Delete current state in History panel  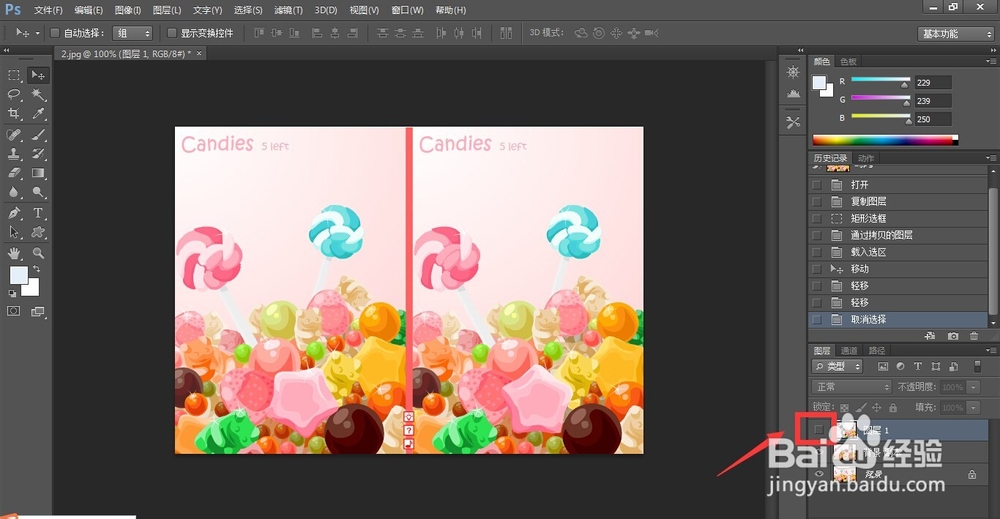(974, 336)
